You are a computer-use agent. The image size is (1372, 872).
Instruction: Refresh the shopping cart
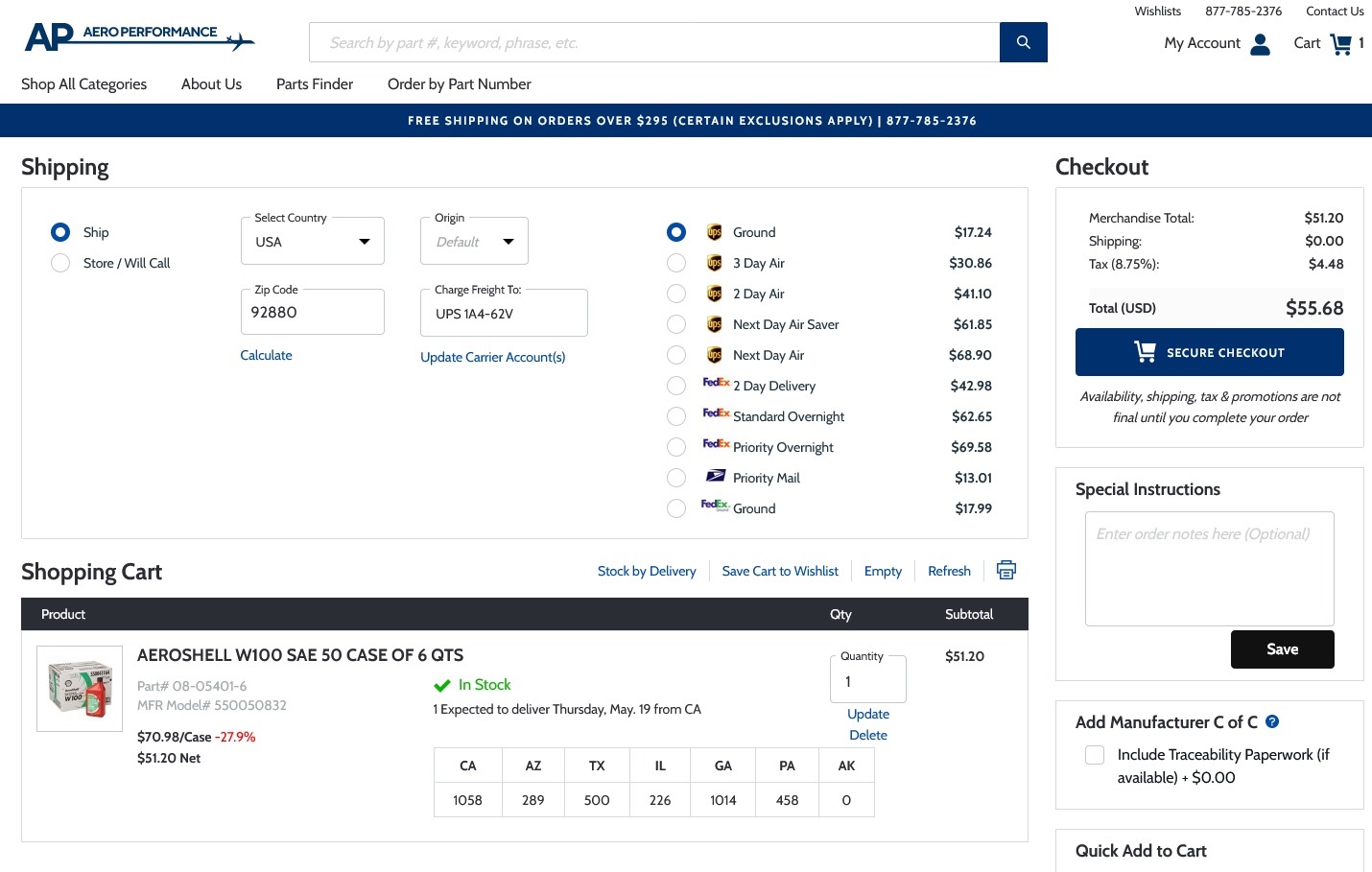(x=949, y=571)
